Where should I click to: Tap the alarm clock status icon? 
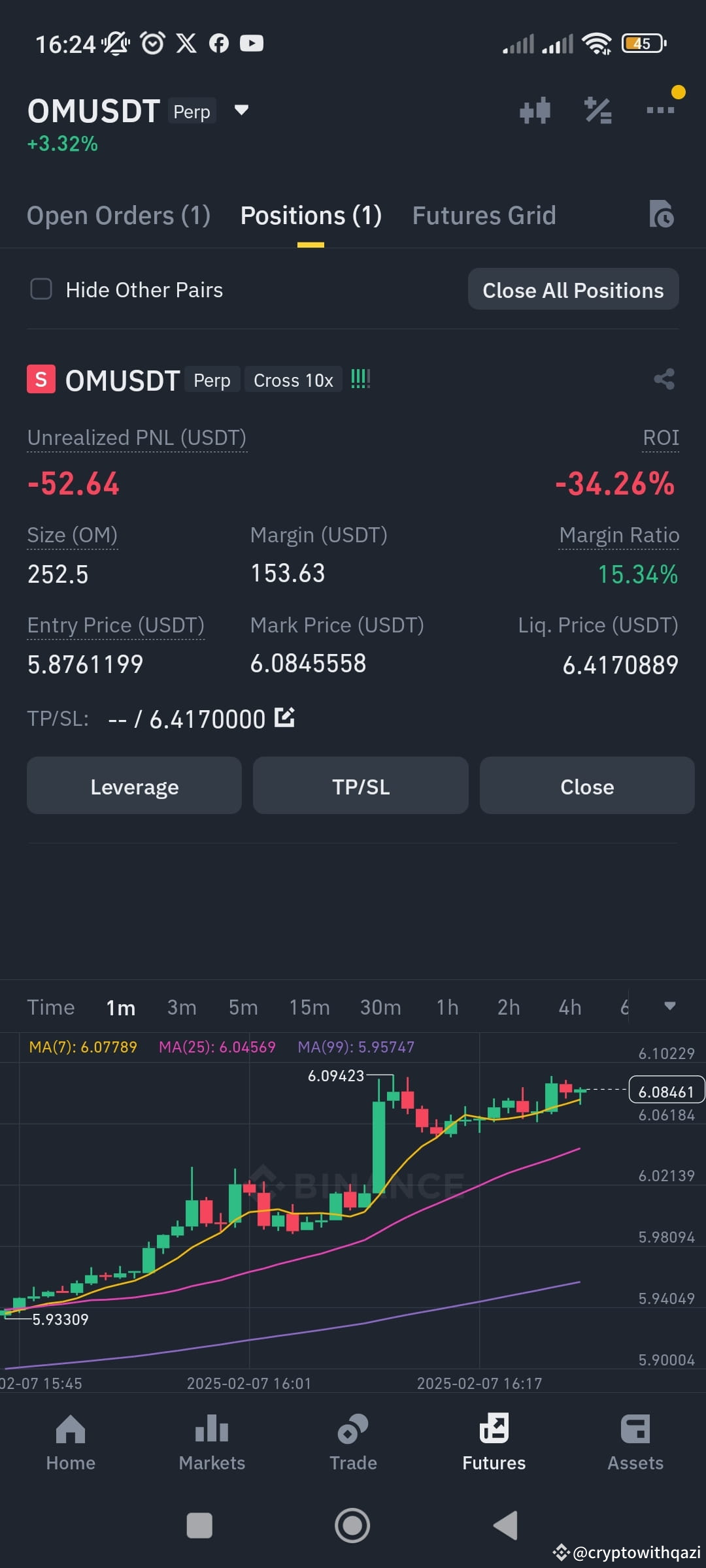pyautogui.click(x=153, y=44)
